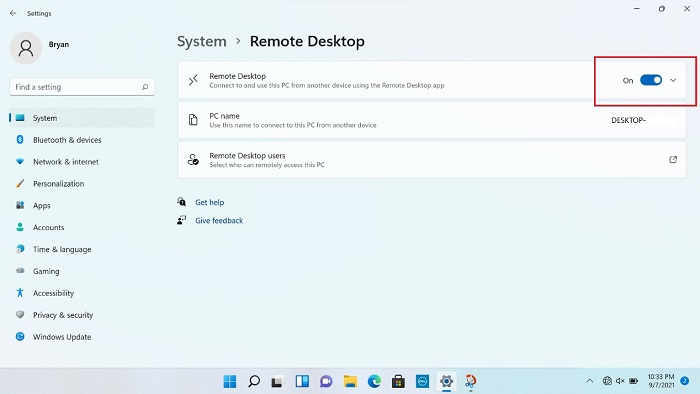
Task: Click the search magnifier in Find a setting
Action: click(145, 87)
